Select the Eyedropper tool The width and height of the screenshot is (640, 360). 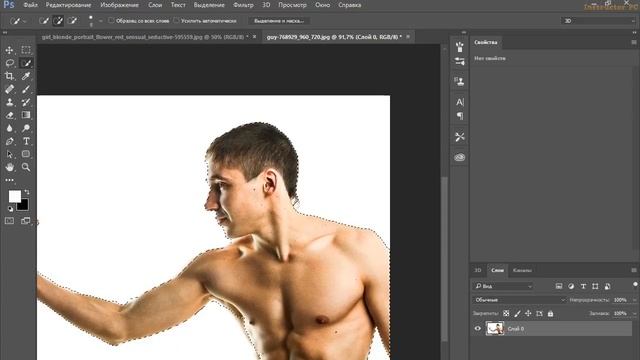26,76
